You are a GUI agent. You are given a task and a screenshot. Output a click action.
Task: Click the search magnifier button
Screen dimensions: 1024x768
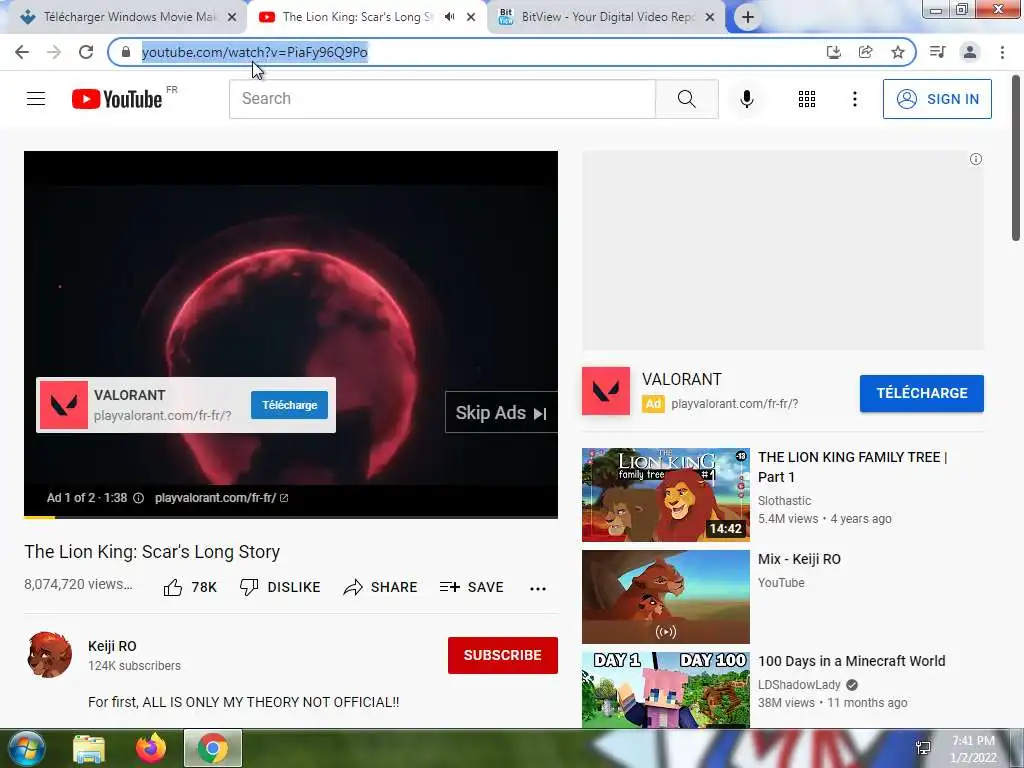pos(686,99)
